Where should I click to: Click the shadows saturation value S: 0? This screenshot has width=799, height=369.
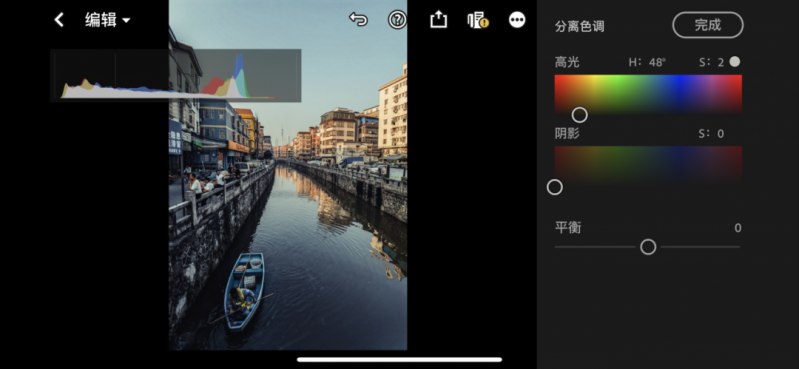(x=711, y=134)
